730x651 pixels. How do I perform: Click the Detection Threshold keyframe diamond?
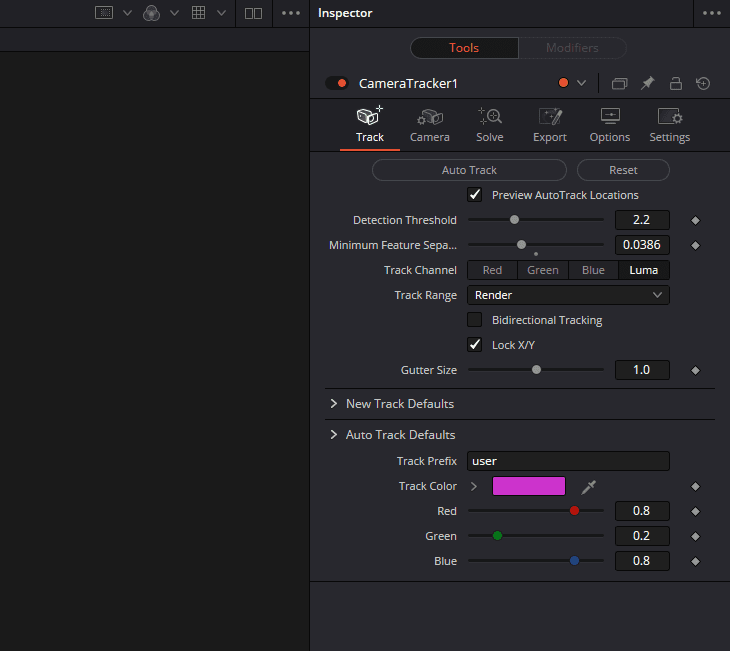click(x=696, y=220)
